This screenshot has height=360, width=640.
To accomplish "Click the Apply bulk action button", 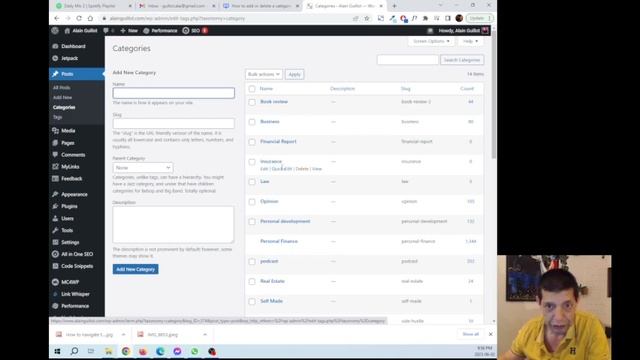I will pyautogui.click(x=294, y=74).
